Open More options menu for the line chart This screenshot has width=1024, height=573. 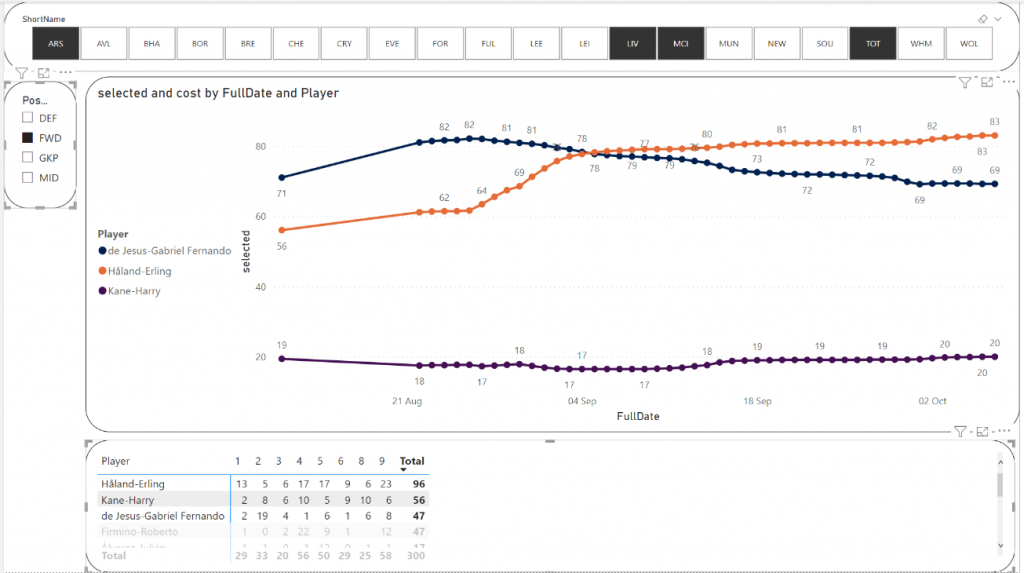pos(1006,83)
